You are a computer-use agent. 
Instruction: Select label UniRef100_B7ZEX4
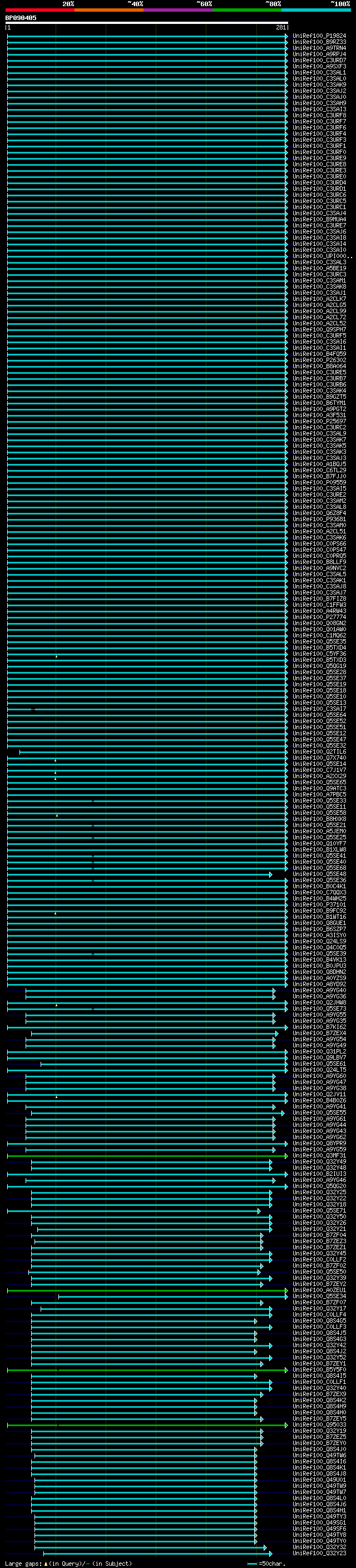(319, 1033)
